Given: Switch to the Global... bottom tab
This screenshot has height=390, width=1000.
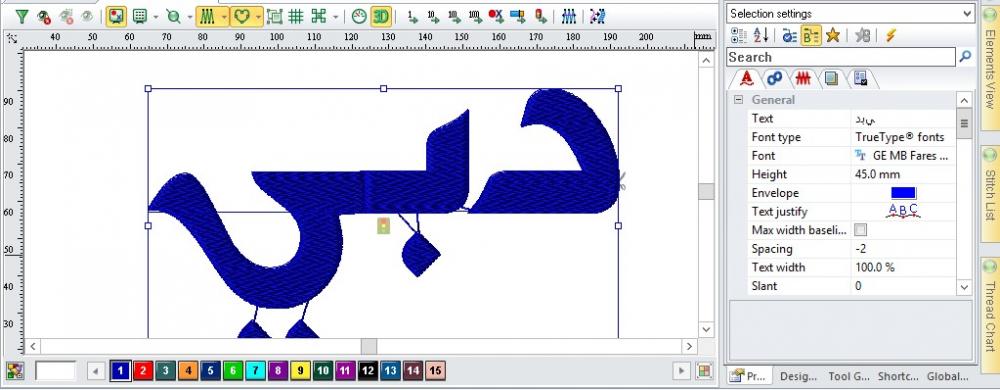Looking at the screenshot, I should click(947, 377).
